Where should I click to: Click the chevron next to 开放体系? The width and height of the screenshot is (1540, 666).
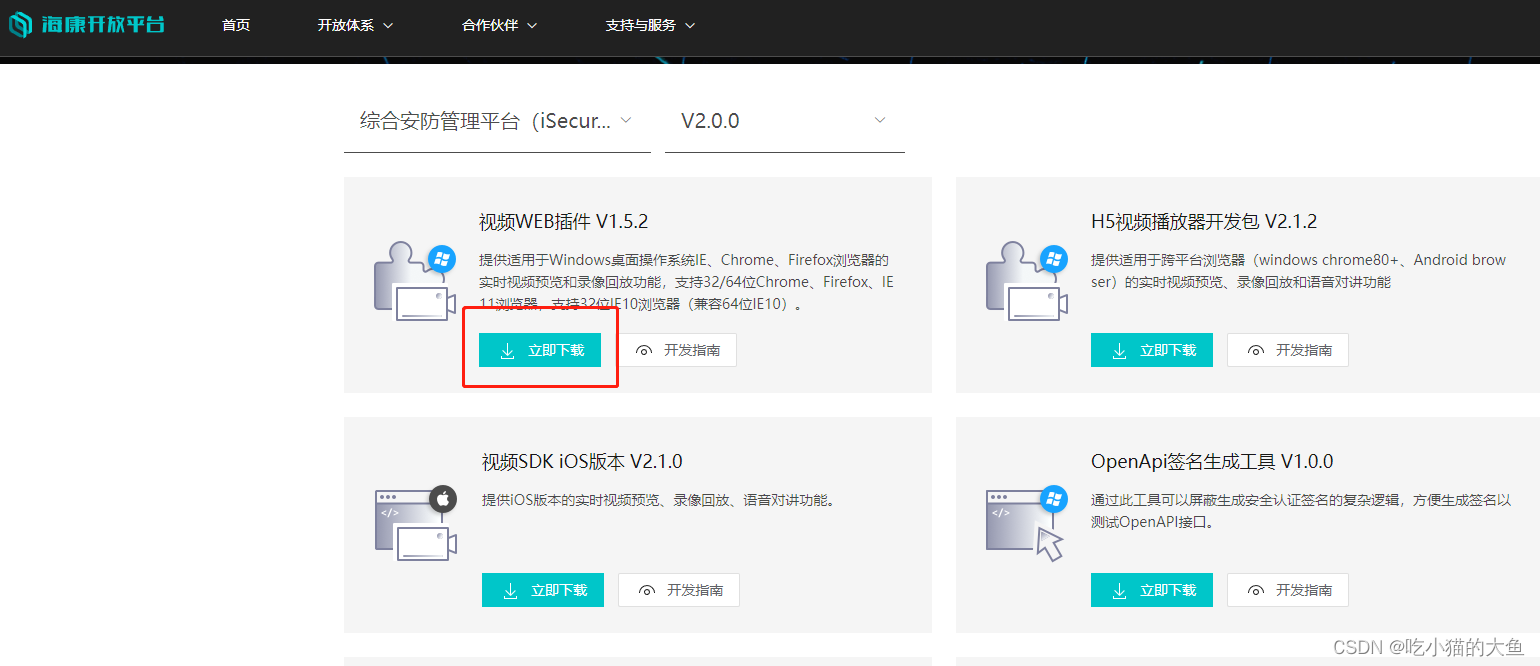pyautogui.click(x=388, y=25)
